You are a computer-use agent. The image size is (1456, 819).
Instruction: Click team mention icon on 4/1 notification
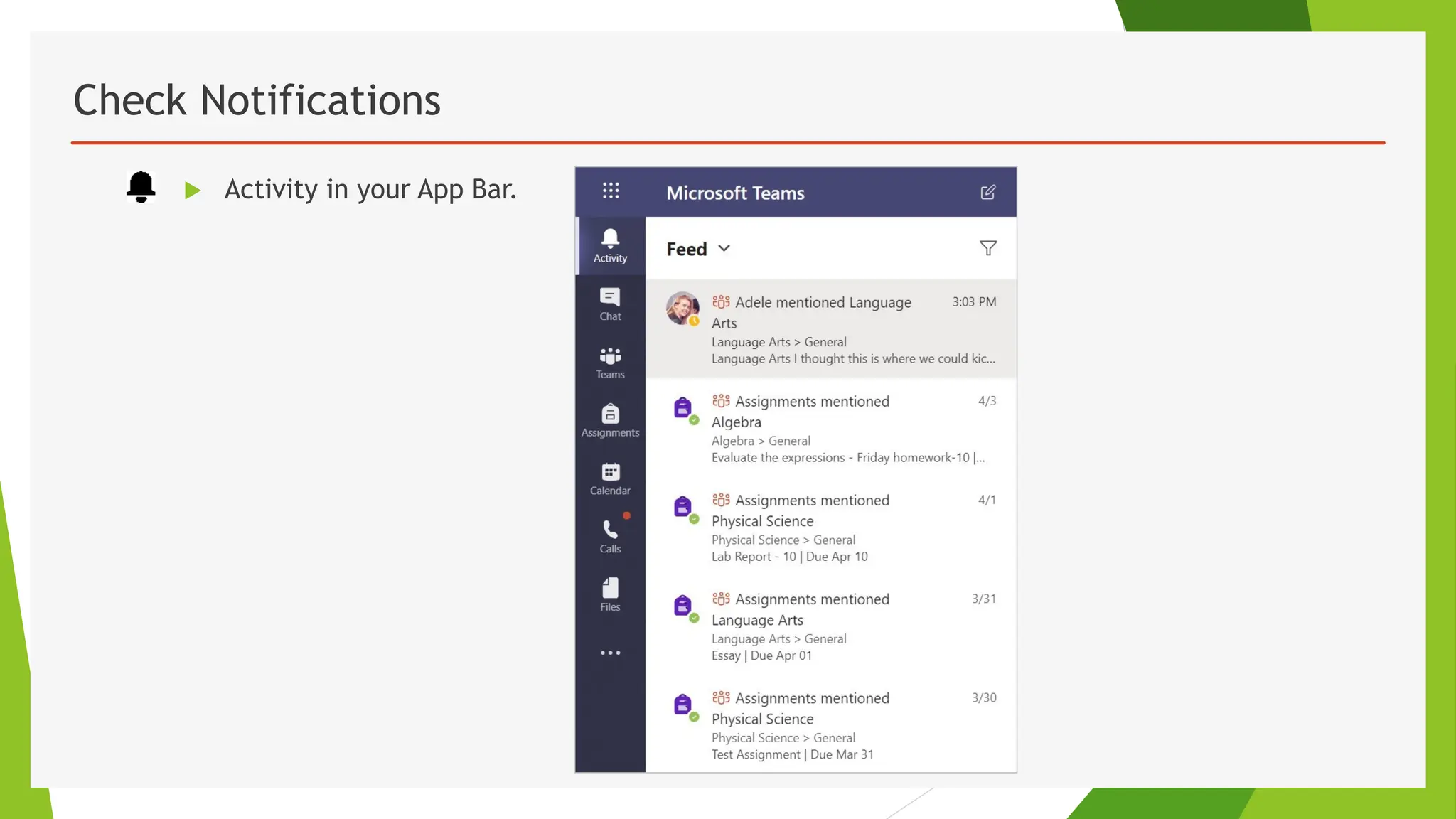(x=721, y=500)
